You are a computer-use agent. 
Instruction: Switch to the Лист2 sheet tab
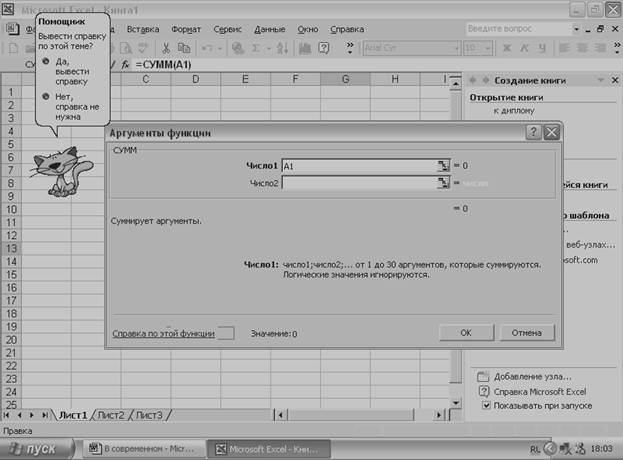click(111, 415)
